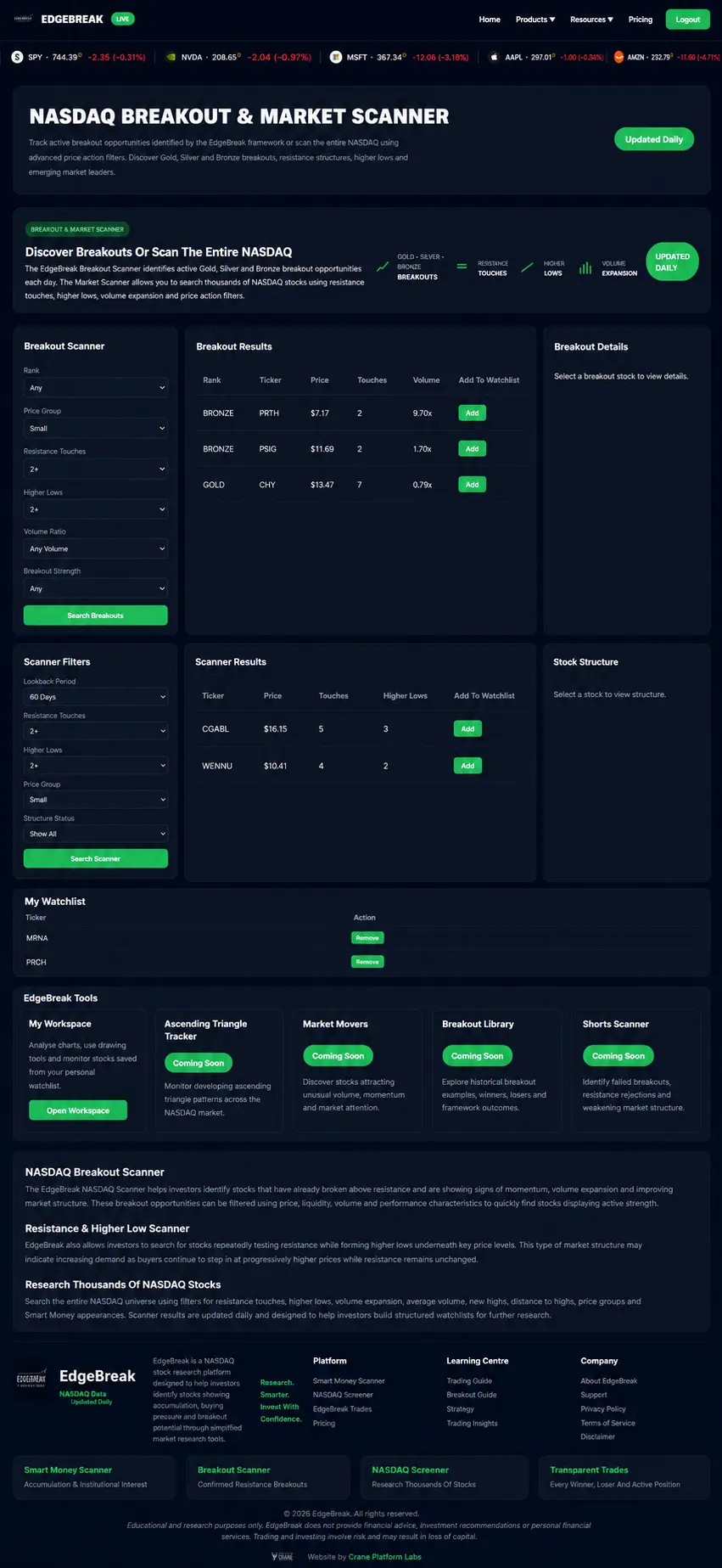Click the Touches column header in Breakout Results
Image resolution: width=722 pixels, height=1568 pixels.
(372, 380)
